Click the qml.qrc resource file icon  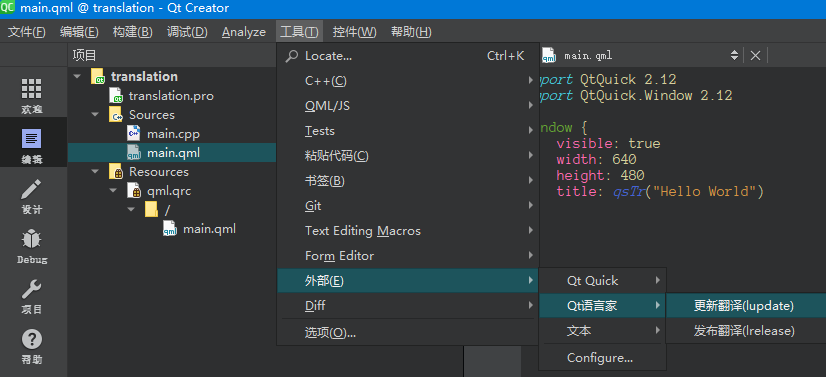tap(134, 191)
